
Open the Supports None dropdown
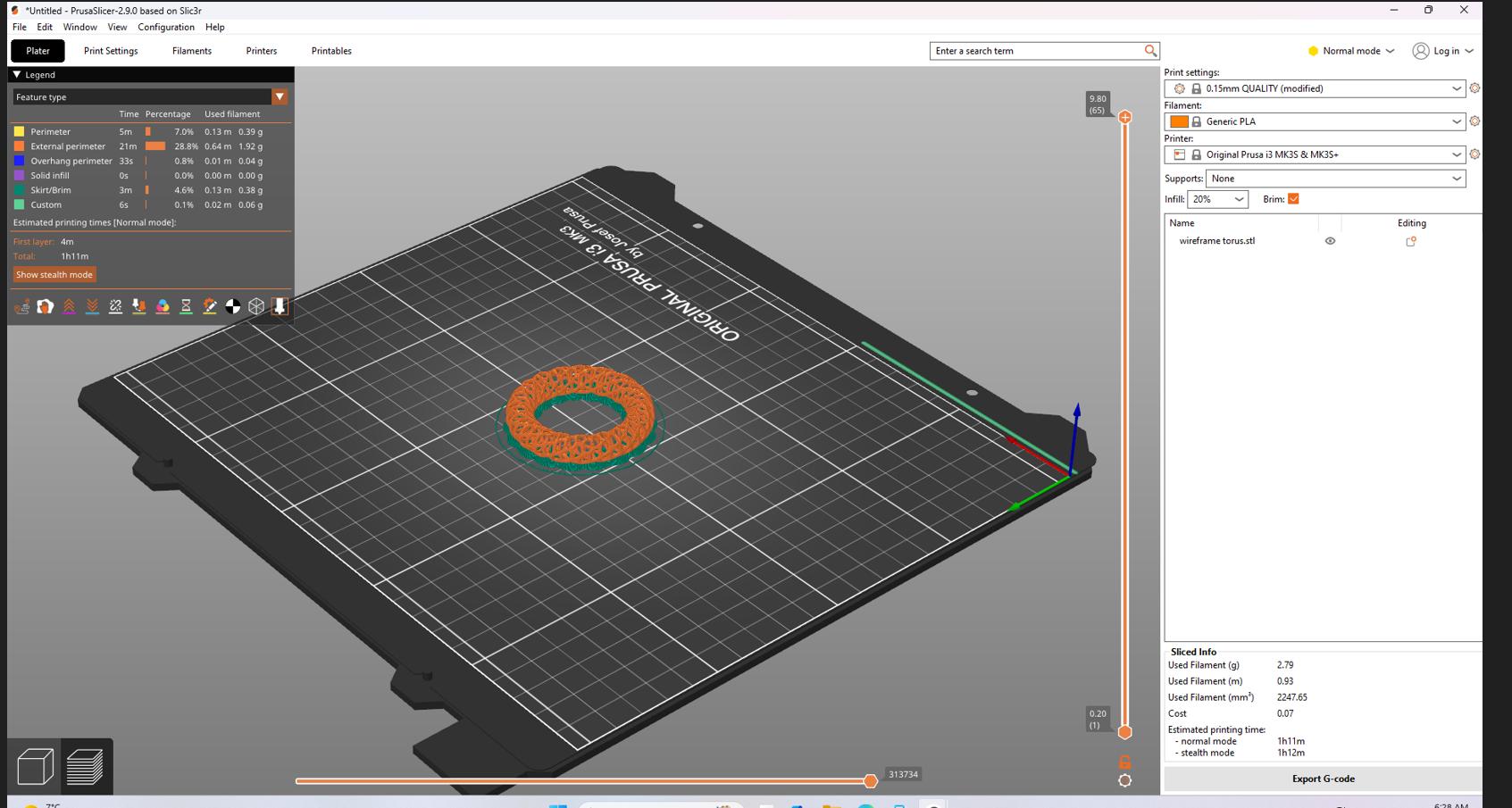1336,179
